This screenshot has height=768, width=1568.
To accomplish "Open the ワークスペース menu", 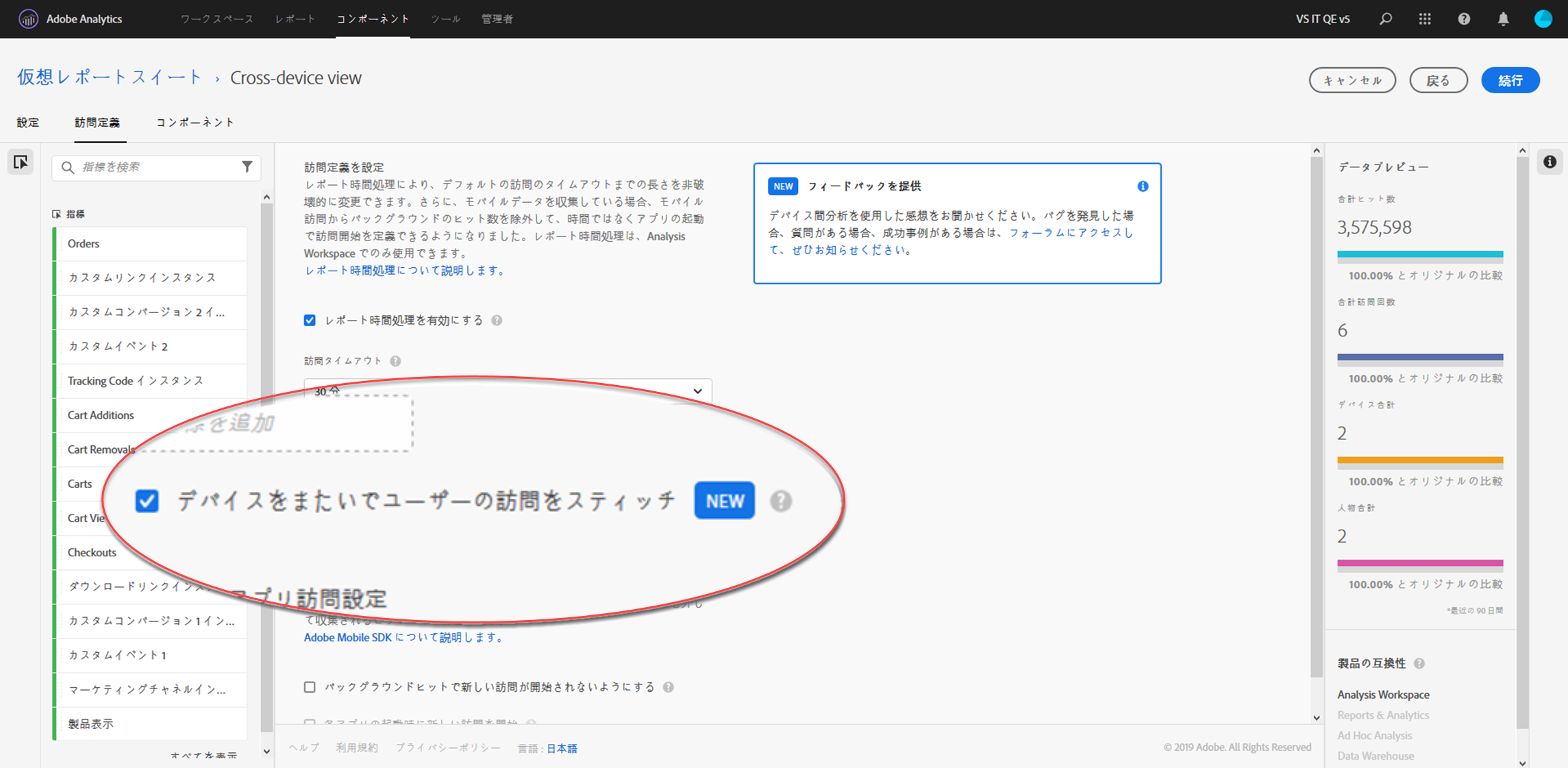I will pos(216,18).
